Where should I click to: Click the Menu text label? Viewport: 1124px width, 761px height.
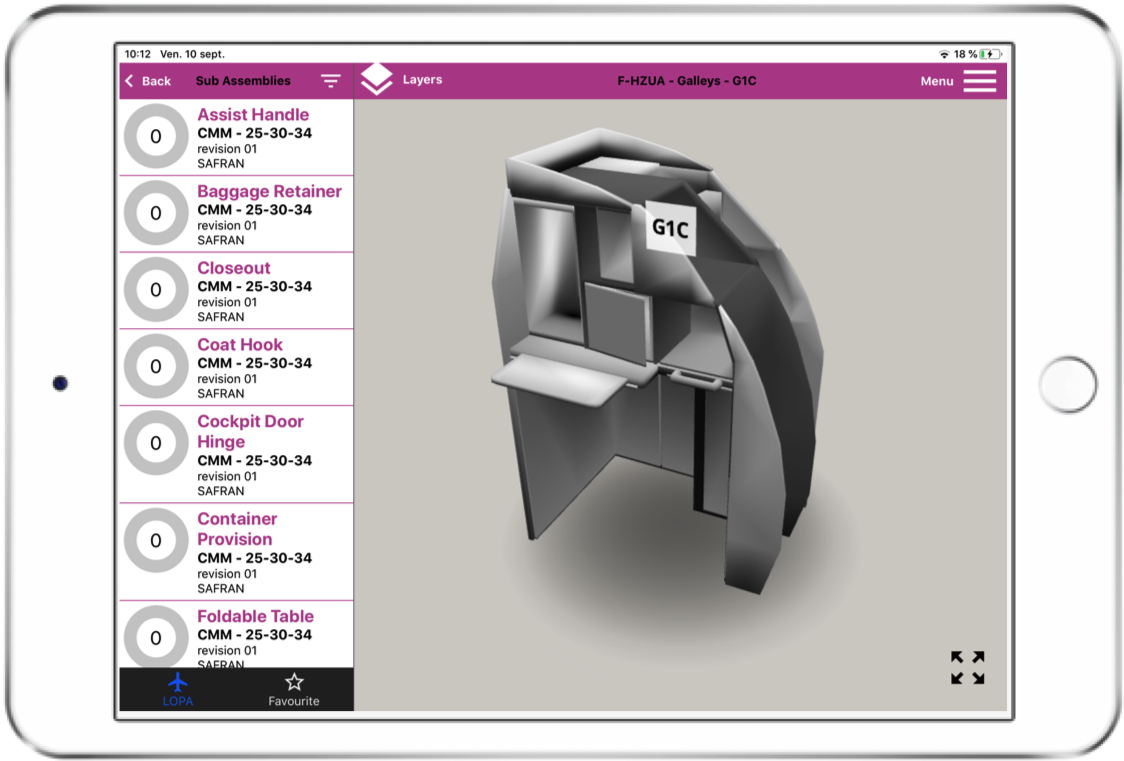937,81
